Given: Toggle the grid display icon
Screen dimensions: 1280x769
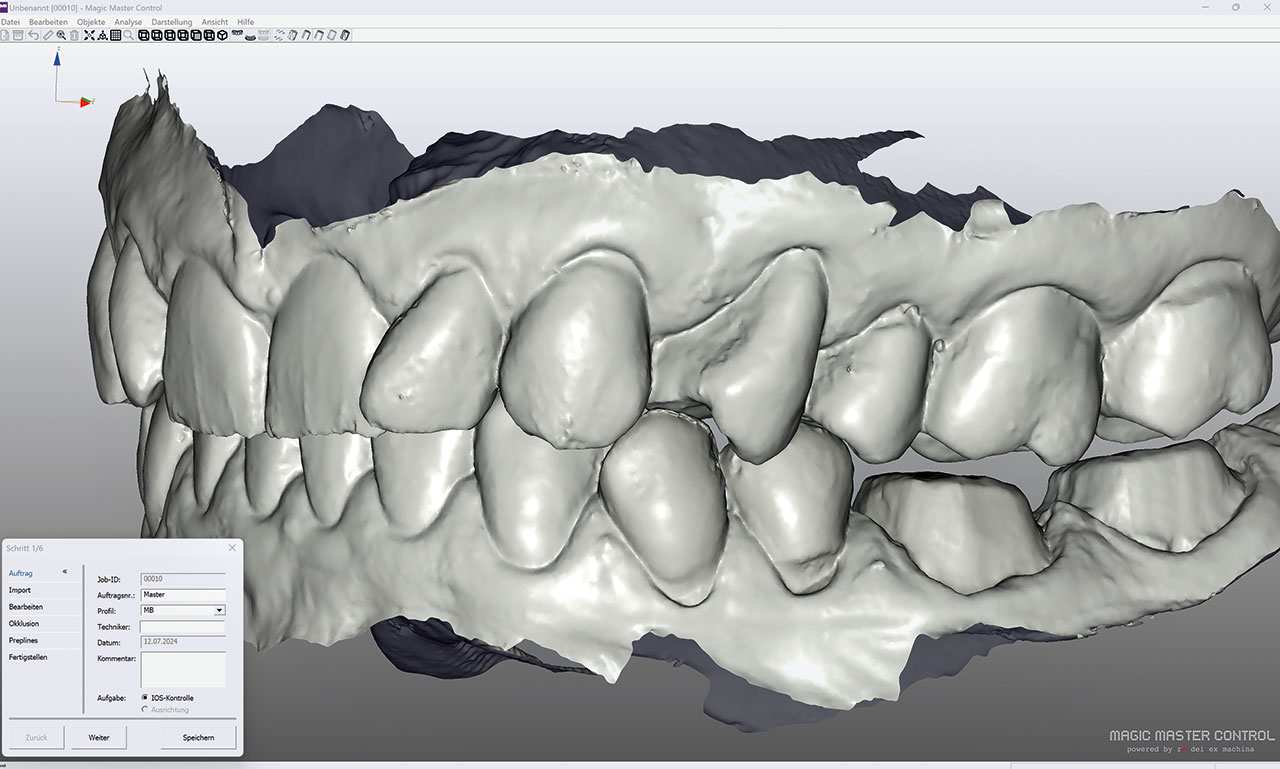Looking at the screenshot, I should 115,35.
